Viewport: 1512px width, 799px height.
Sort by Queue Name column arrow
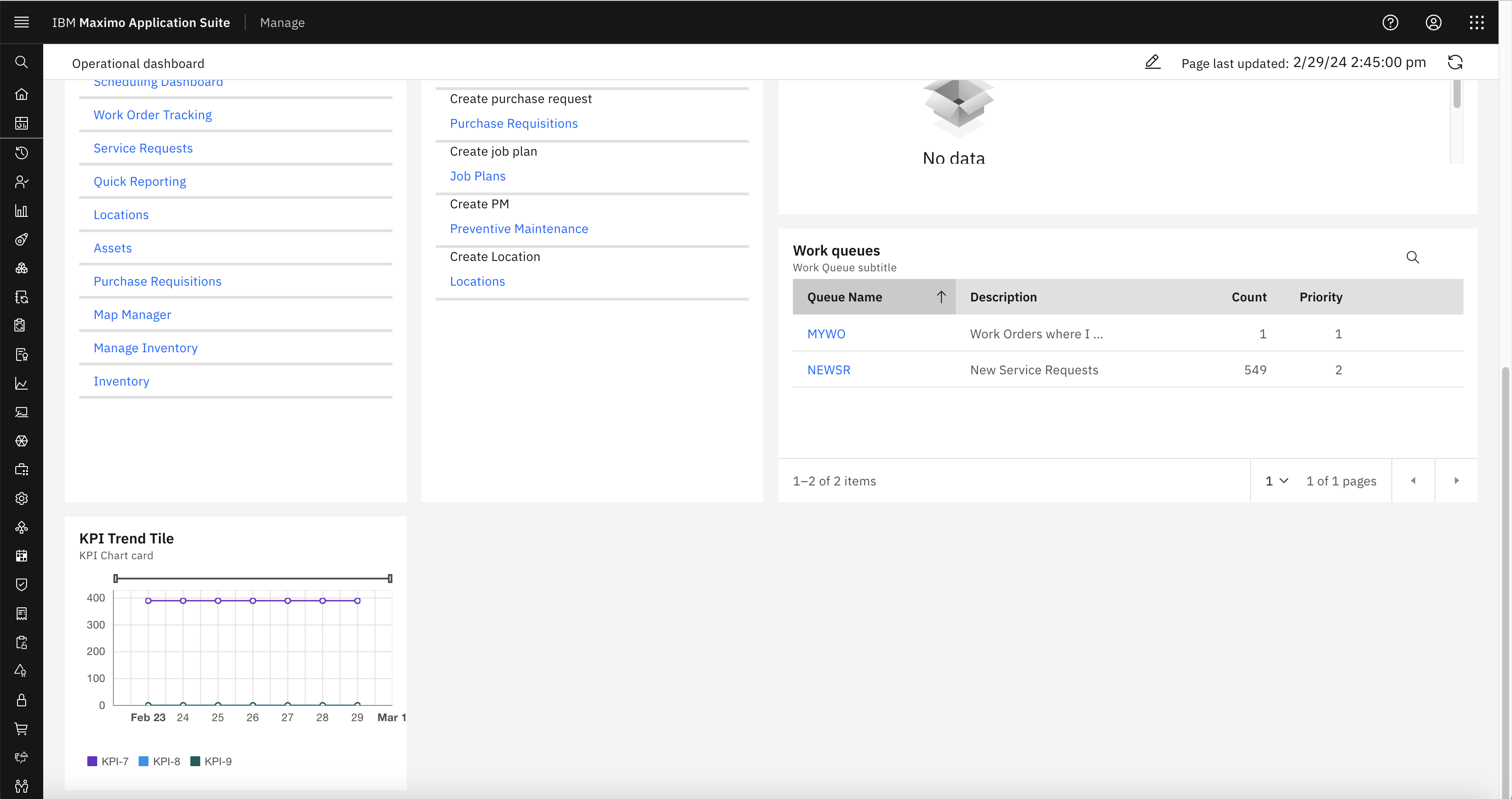point(941,297)
